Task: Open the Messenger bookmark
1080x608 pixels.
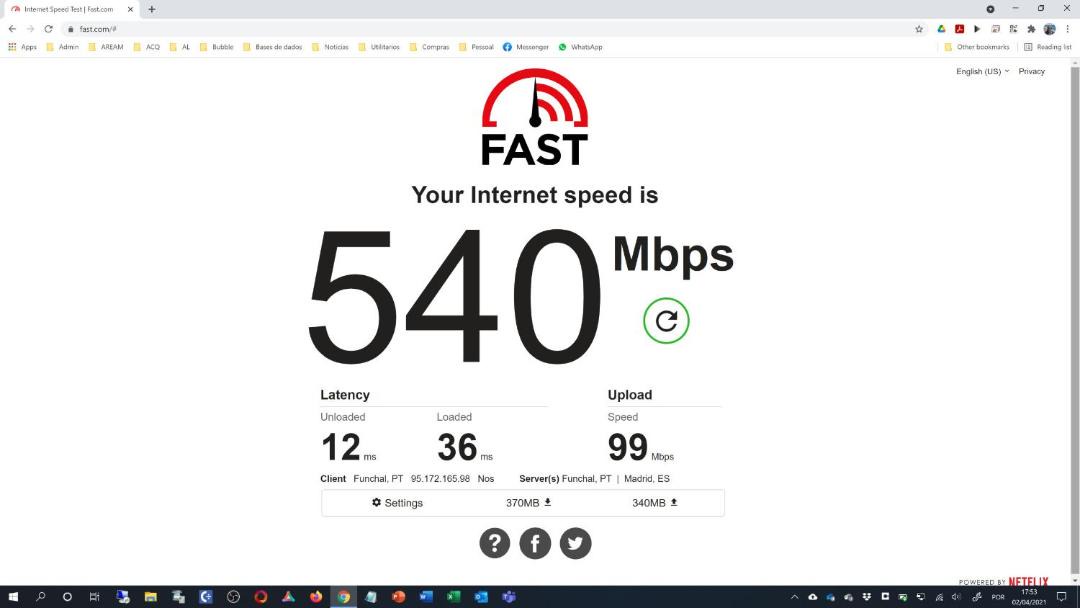Action: coord(526,47)
